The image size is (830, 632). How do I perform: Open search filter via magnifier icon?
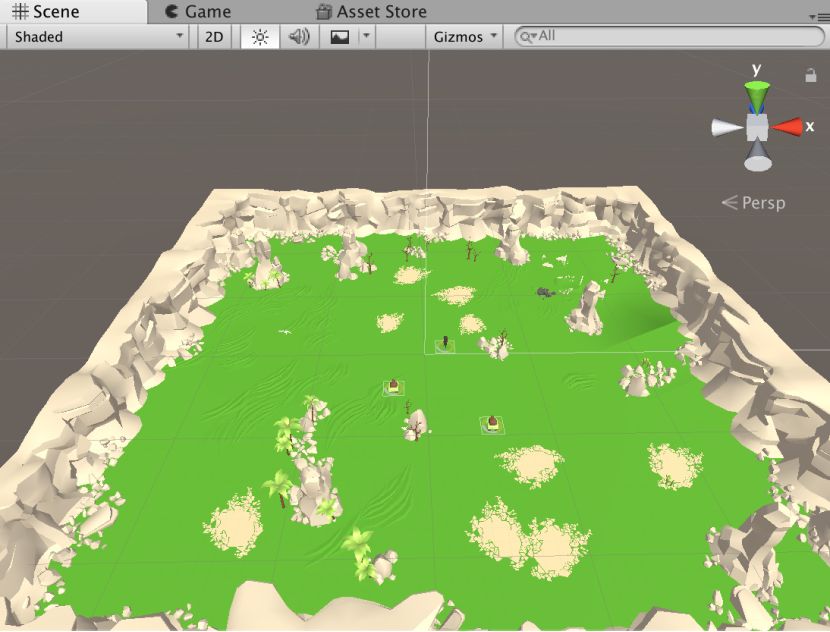tap(527, 37)
